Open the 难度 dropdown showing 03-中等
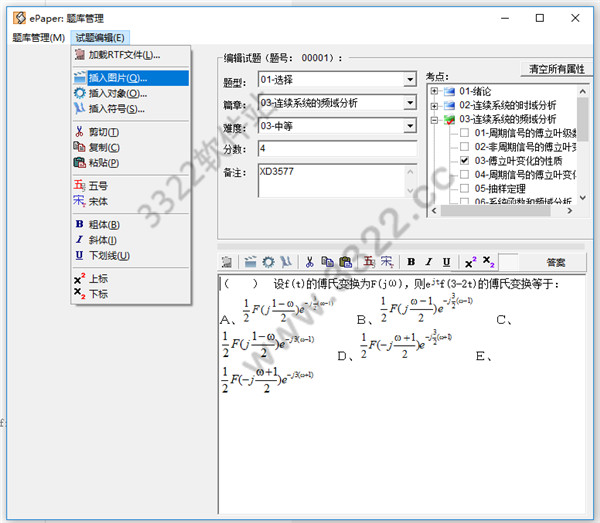 (x=410, y=126)
